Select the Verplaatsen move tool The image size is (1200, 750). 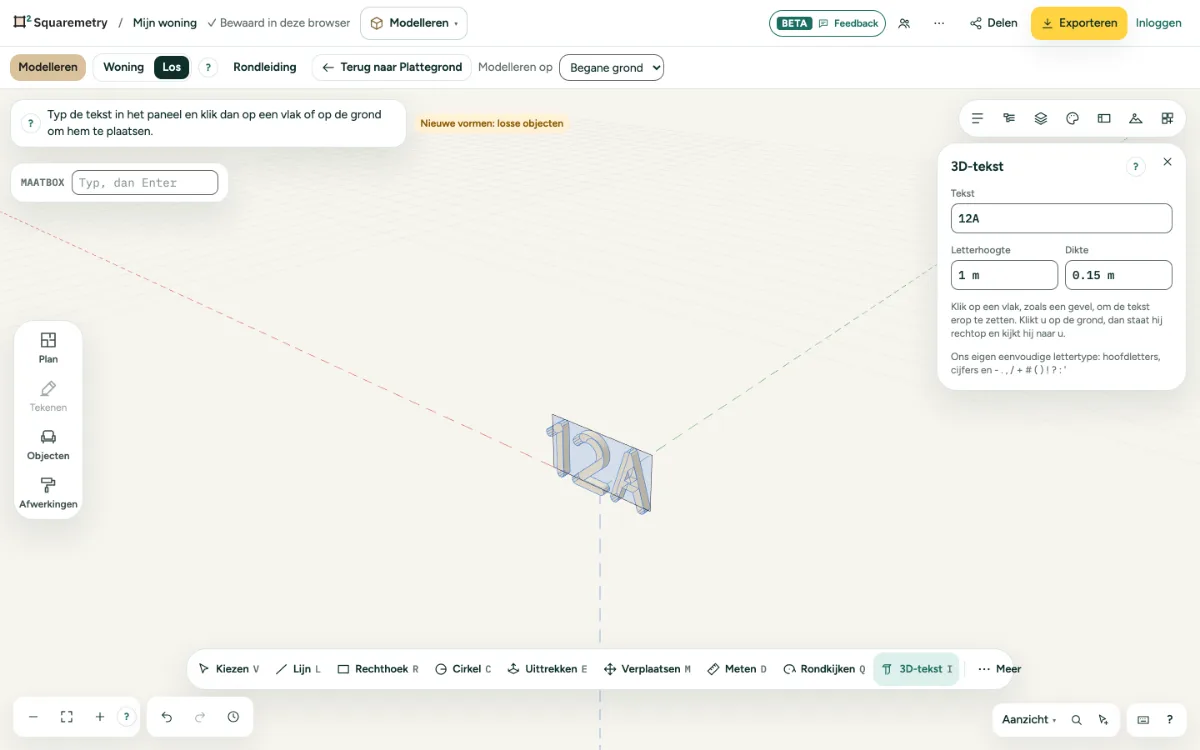(647, 669)
